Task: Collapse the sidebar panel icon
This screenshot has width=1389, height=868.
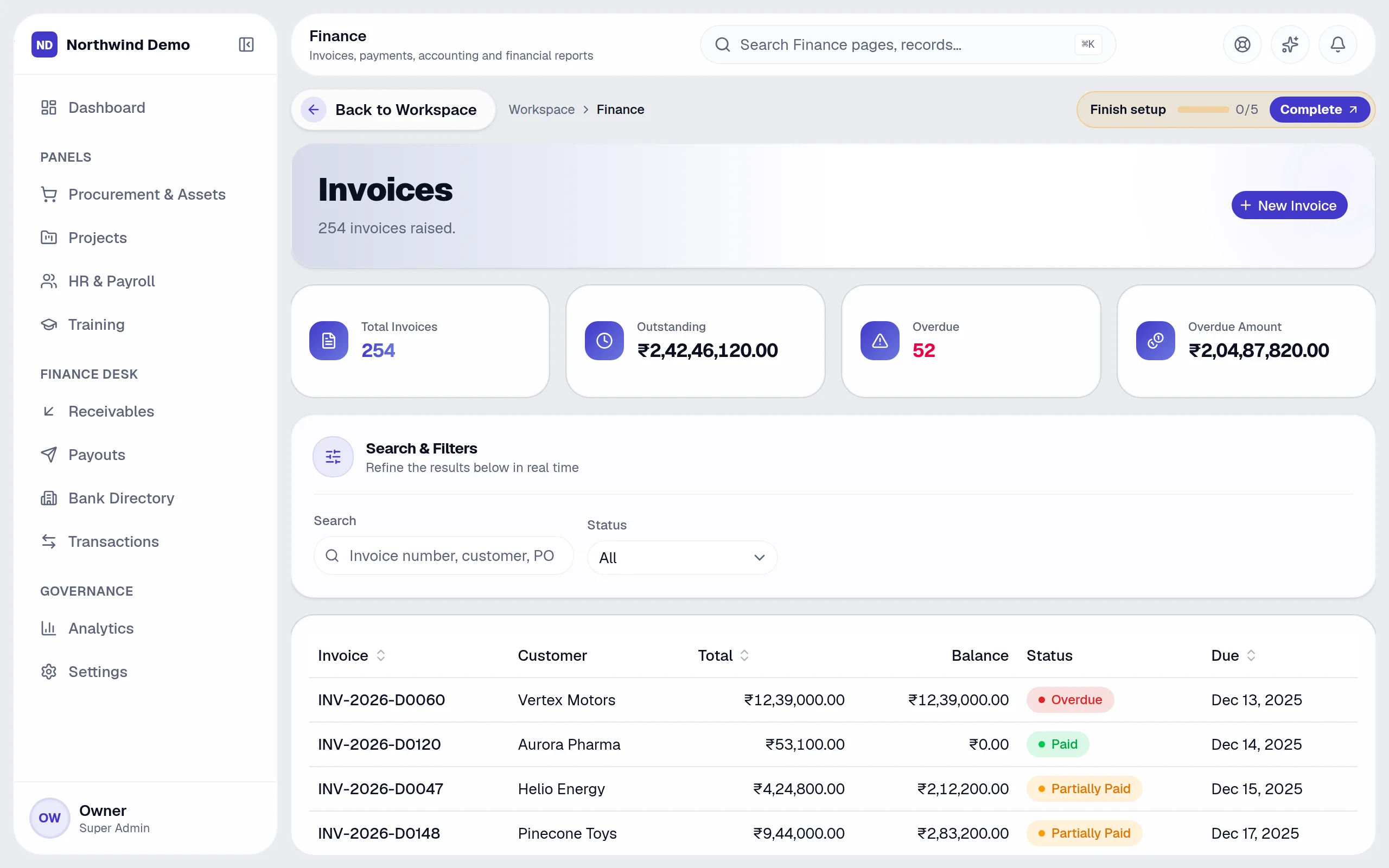Action: pos(246,44)
